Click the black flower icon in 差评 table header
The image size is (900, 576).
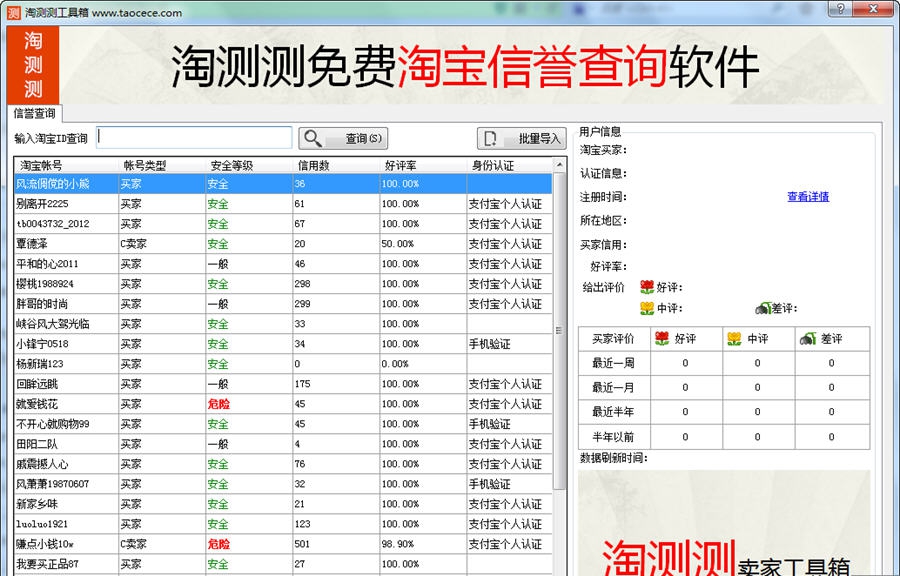[x=808, y=339]
